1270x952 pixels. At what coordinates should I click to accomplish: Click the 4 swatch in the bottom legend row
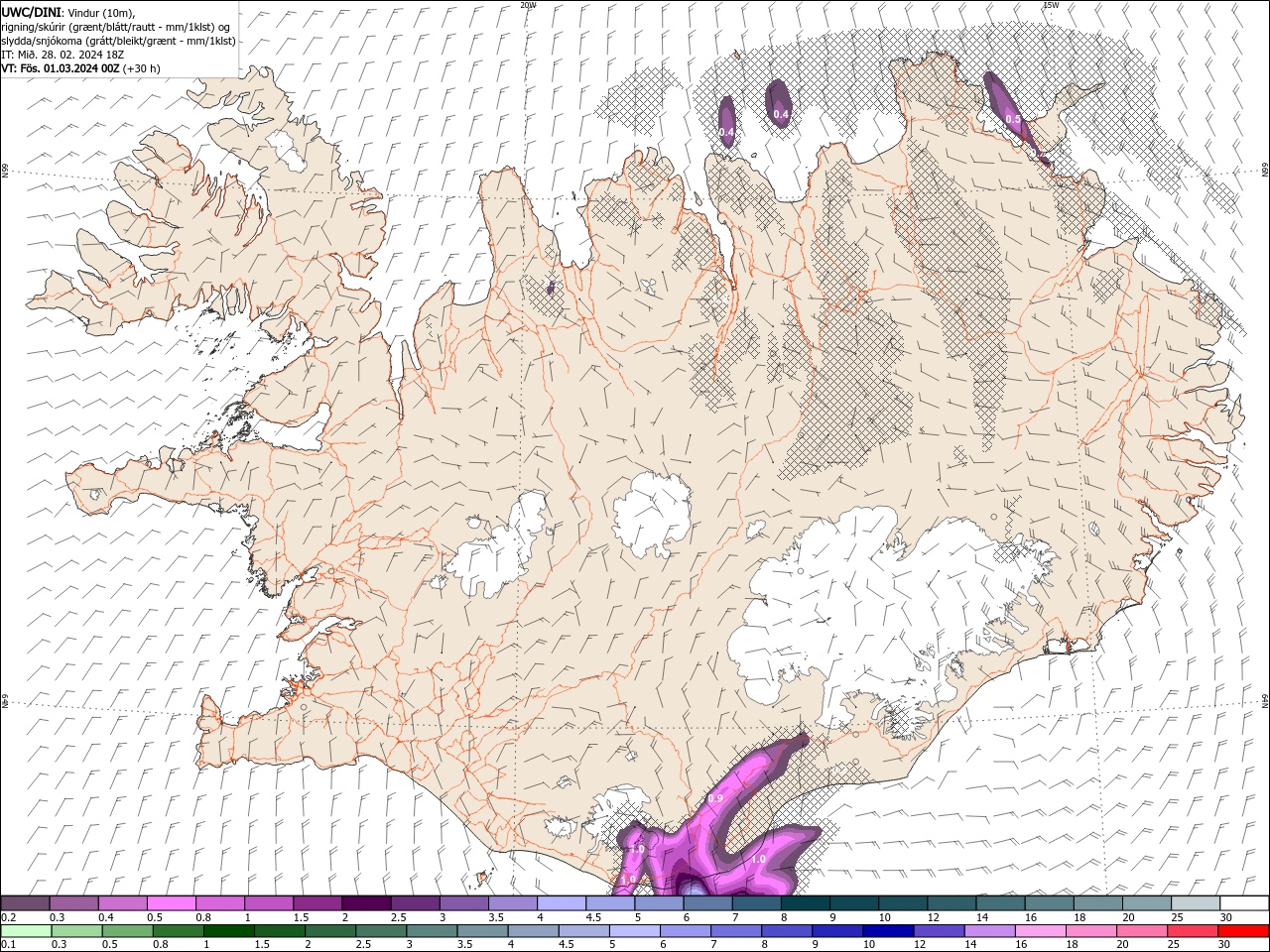[533, 931]
